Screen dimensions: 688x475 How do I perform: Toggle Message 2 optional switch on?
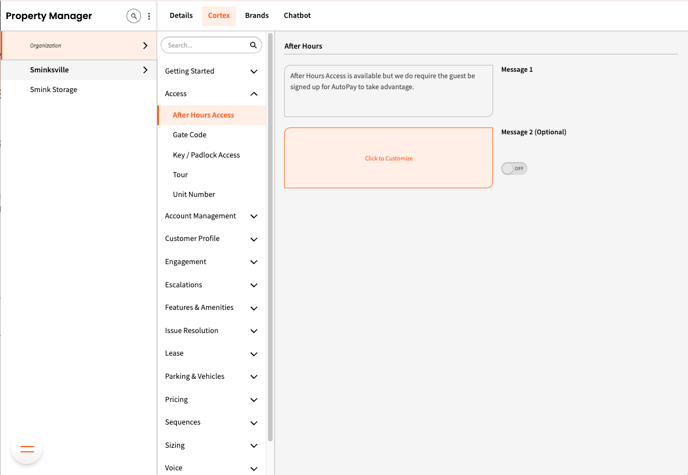coord(514,168)
